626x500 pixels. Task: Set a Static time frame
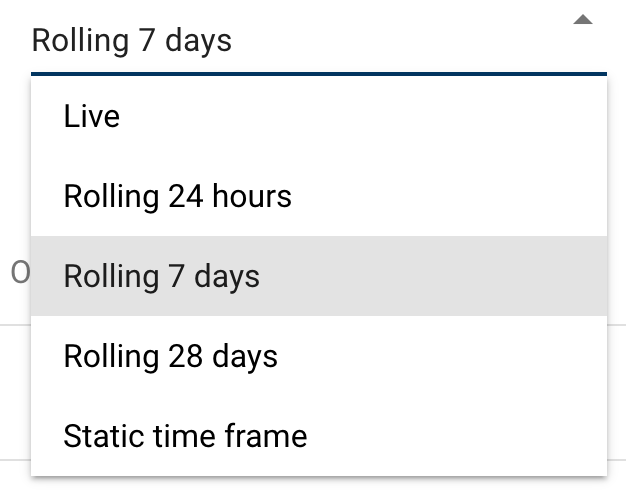click(x=185, y=436)
